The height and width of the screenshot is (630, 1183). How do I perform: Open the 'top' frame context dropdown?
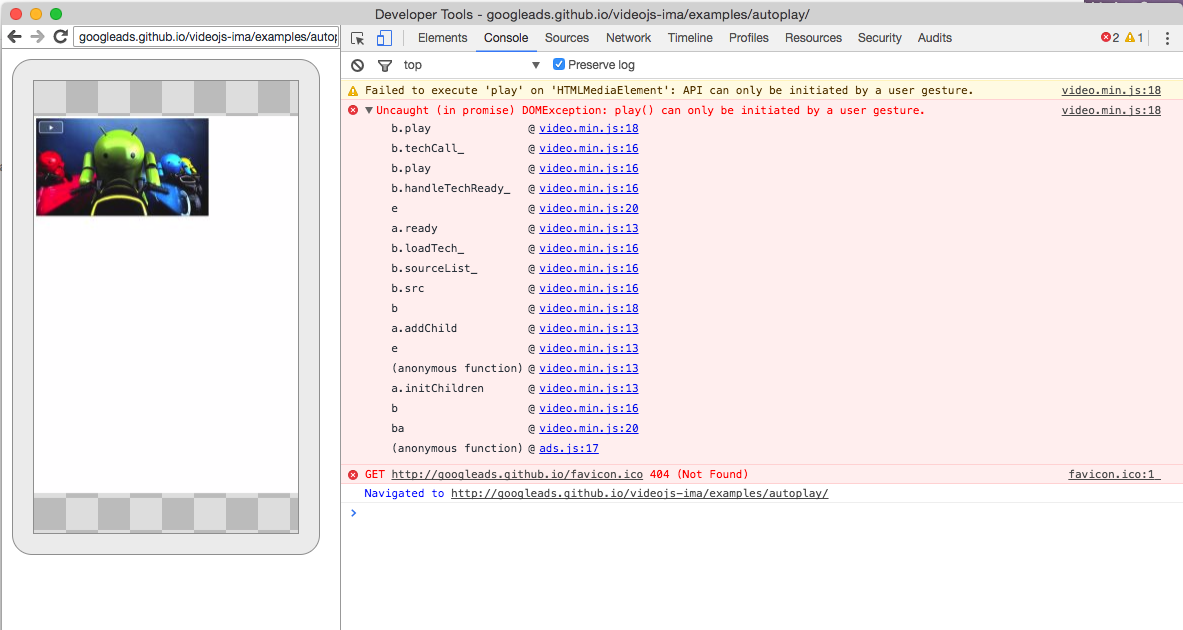point(415,64)
